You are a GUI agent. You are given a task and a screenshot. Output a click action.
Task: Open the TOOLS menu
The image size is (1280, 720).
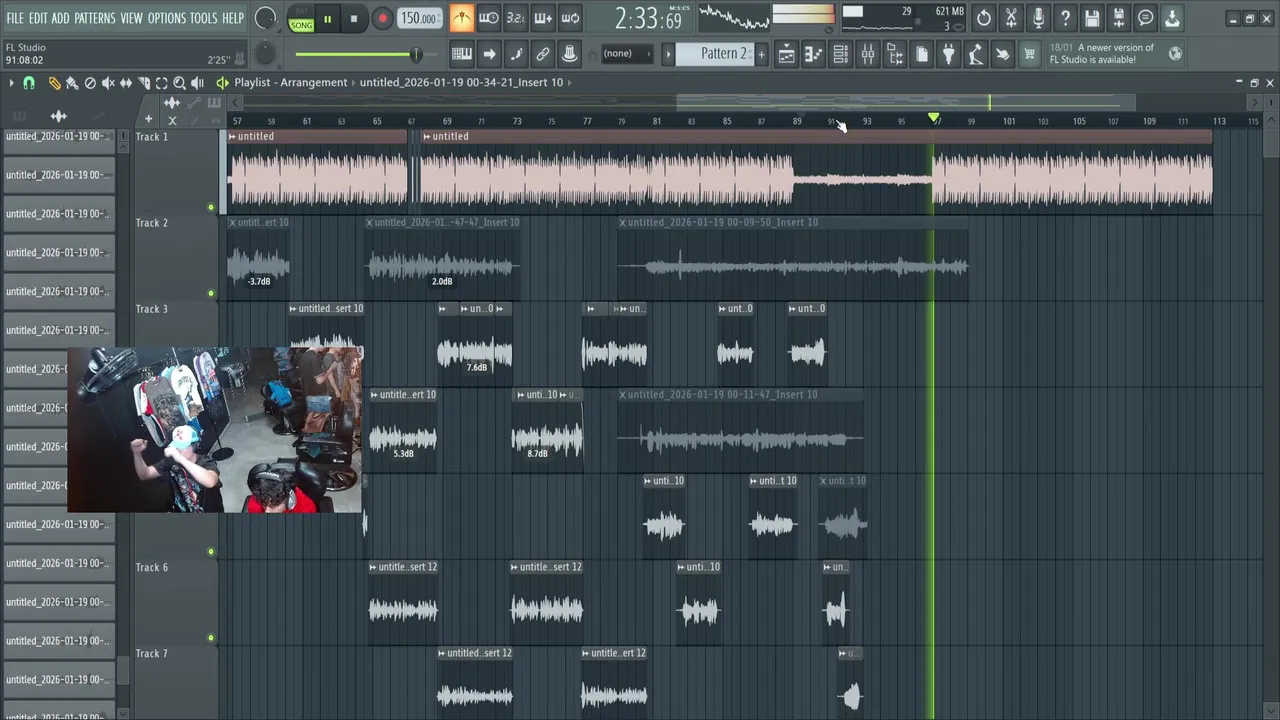203,18
